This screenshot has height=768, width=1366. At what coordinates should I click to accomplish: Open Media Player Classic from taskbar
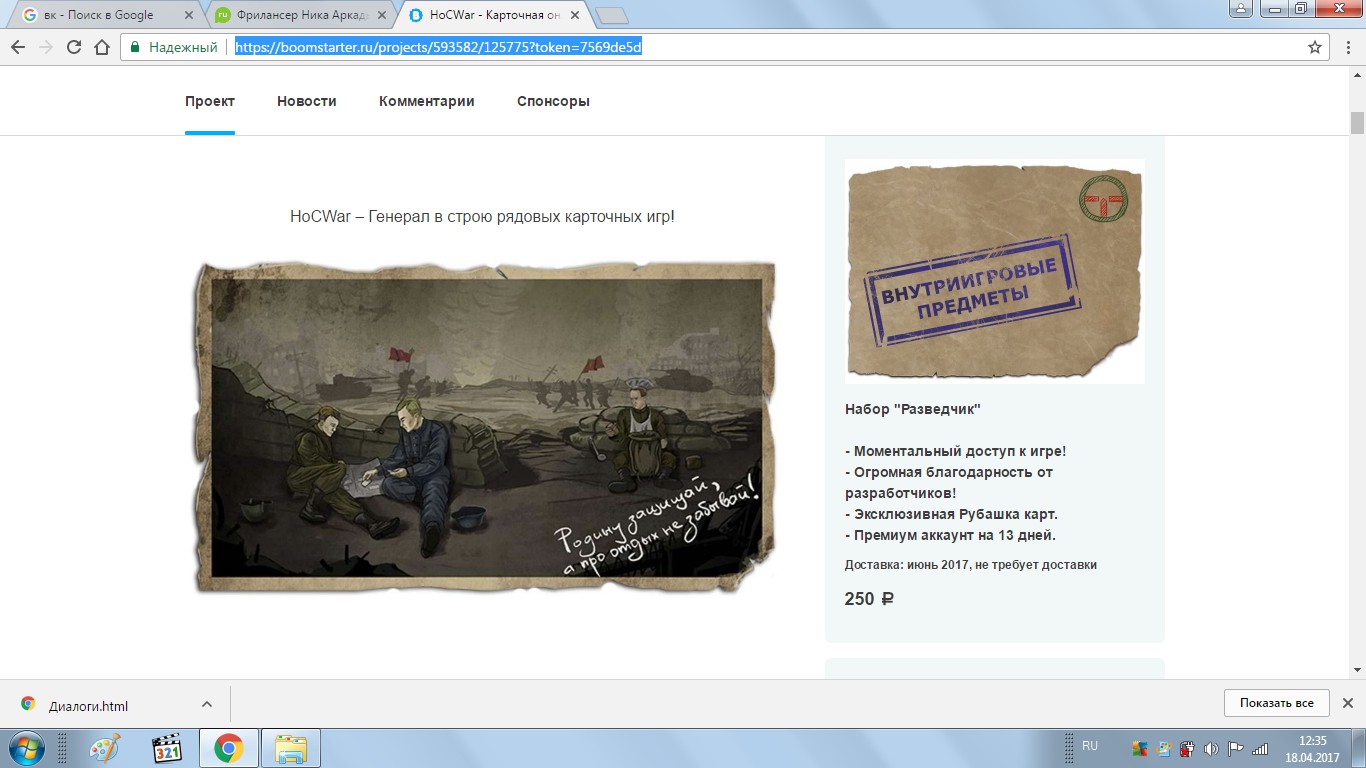click(x=167, y=748)
